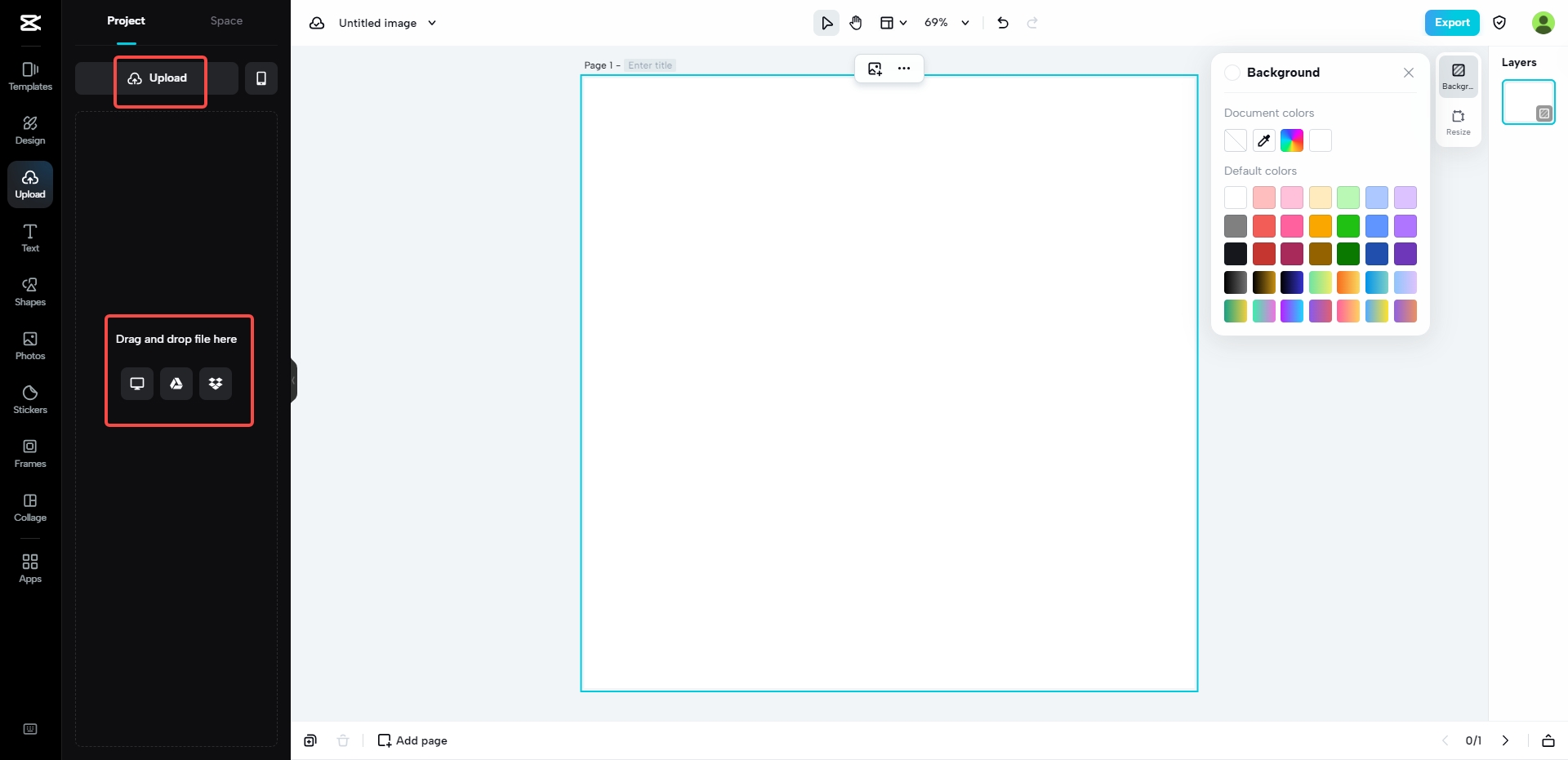
Task: Upload from Dropbox icon
Action: pos(216,384)
